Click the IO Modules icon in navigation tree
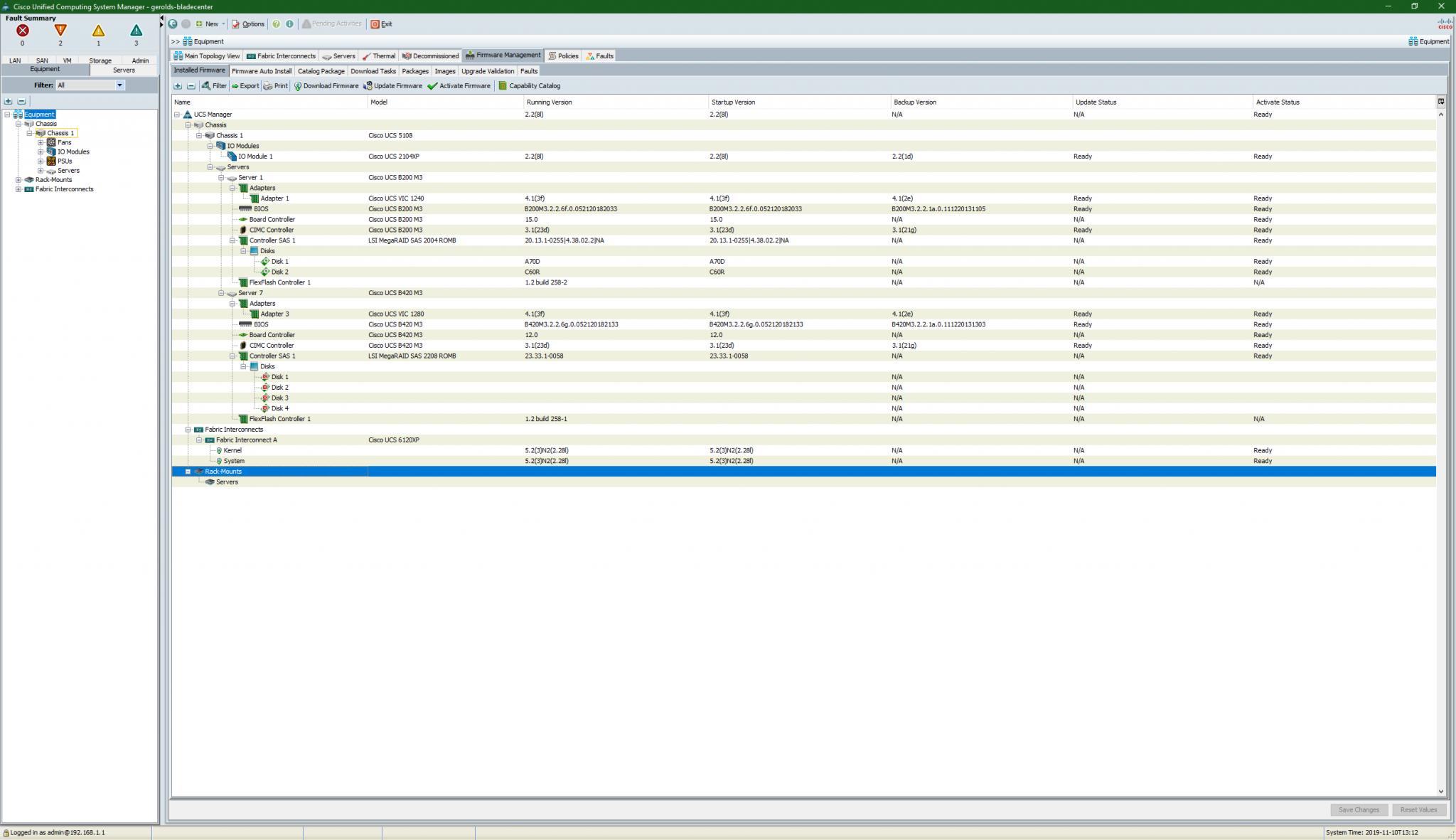The image size is (1456, 840). click(x=51, y=151)
